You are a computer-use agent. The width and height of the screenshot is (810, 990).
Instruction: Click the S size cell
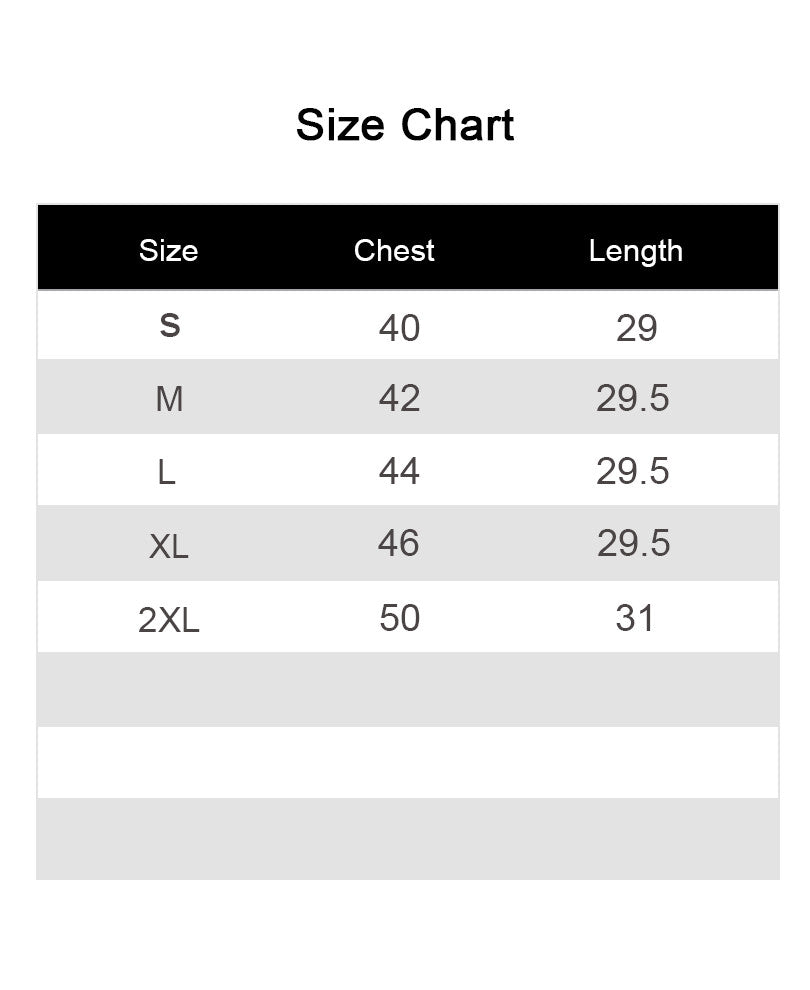tap(170, 326)
